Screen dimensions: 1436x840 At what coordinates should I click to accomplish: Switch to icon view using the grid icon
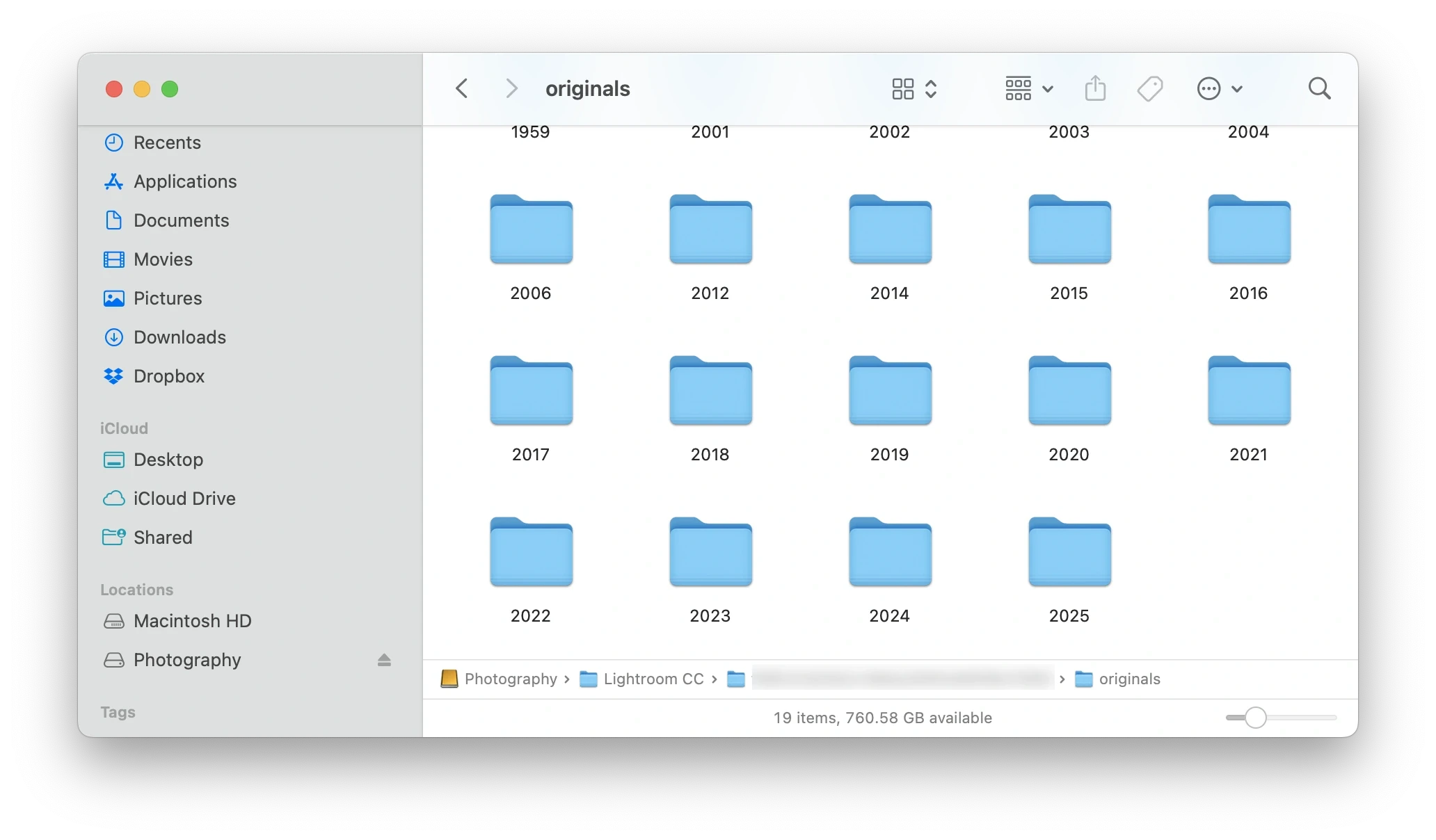(x=902, y=88)
